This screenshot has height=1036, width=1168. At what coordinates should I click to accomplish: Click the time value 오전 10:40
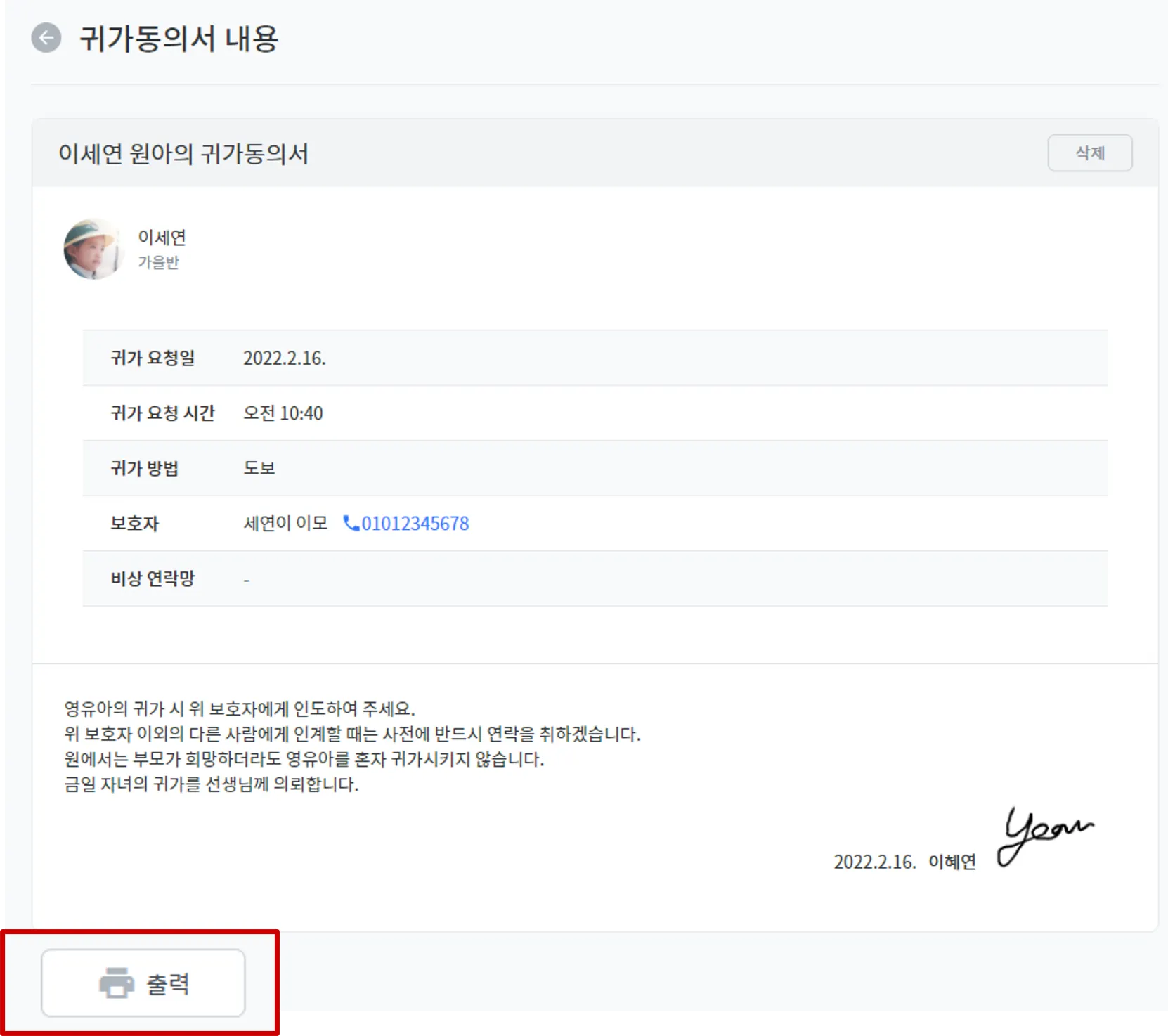coord(283,413)
